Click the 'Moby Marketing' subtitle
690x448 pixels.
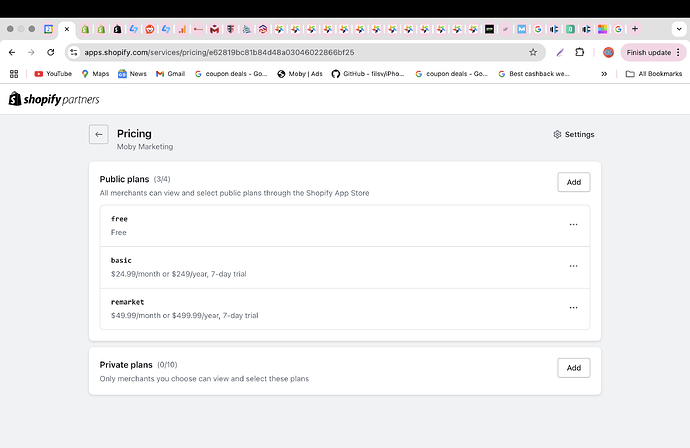(145, 147)
